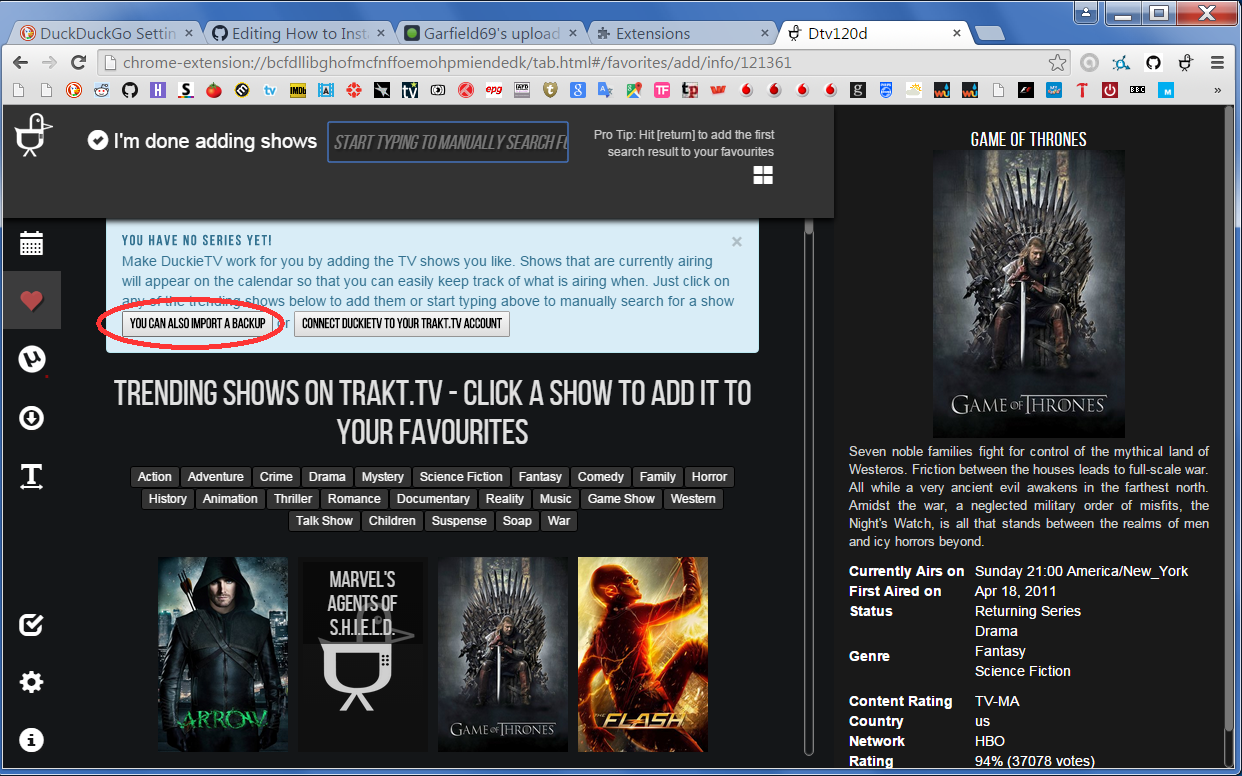This screenshot has width=1242, height=776.
Task: Select the Reality genre filter
Action: click(505, 499)
